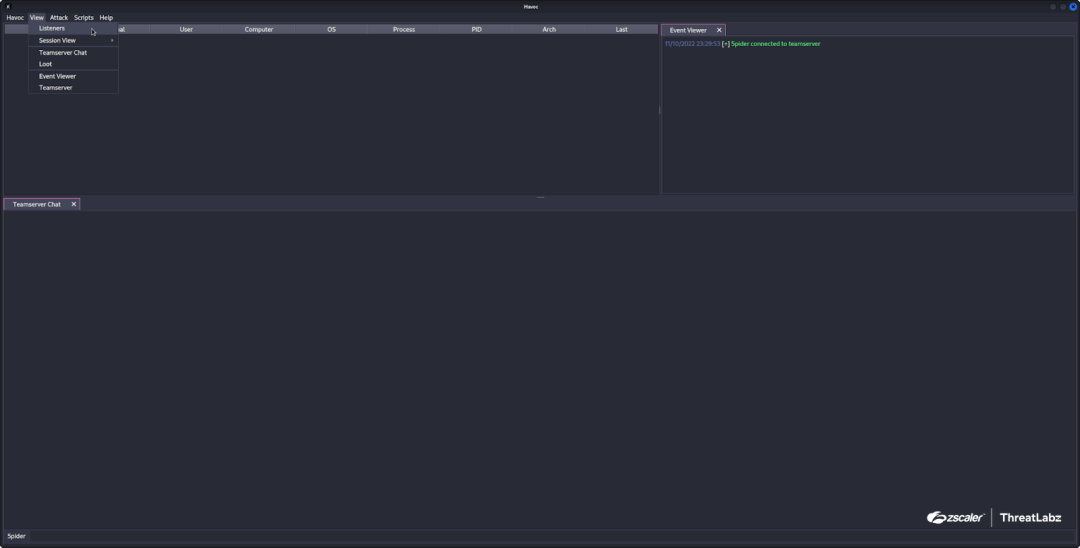The width and height of the screenshot is (1080, 548).
Task: Open the Attack menu
Action: (59, 18)
